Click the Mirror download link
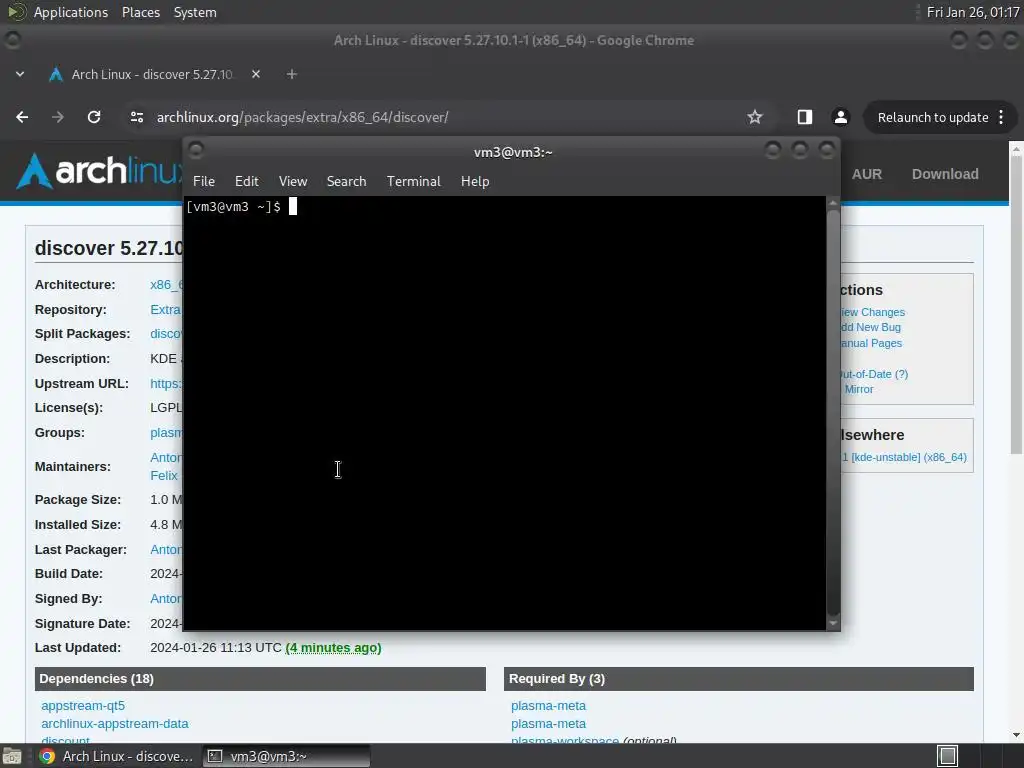The image size is (1024, 768). pos(858,389)
